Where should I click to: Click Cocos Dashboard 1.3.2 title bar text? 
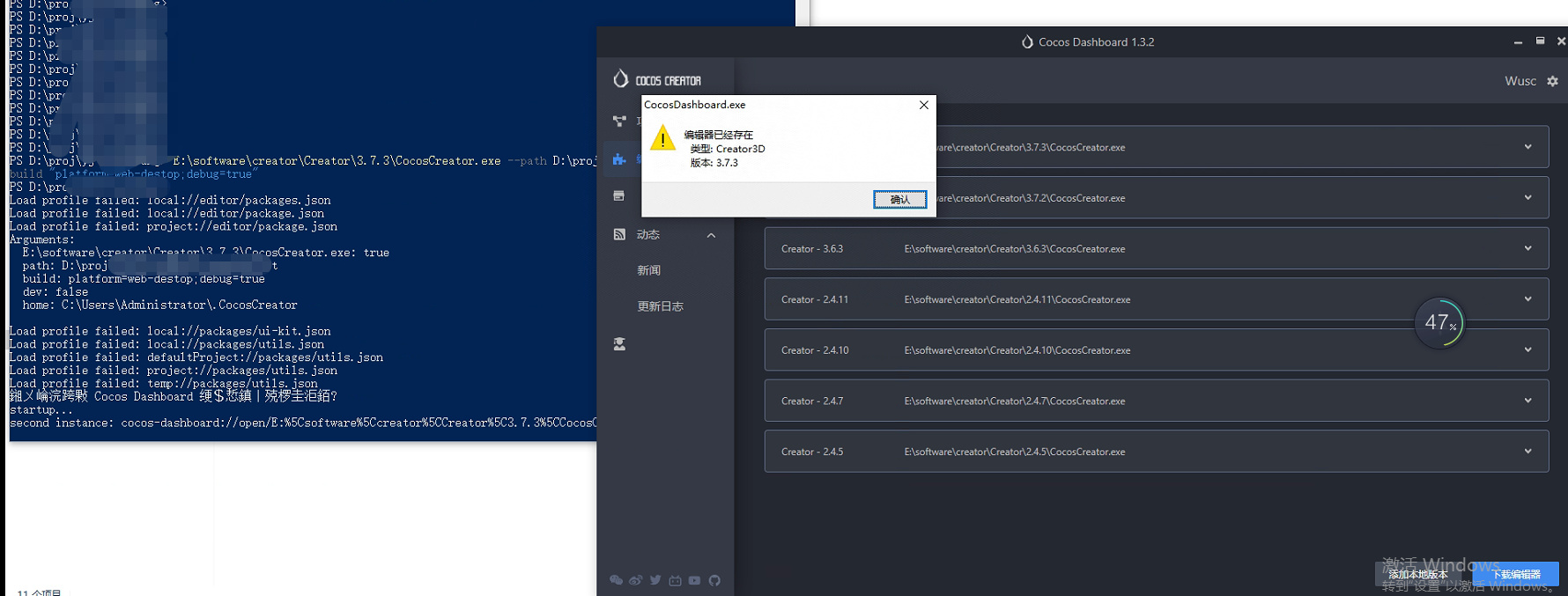pos(1096,42)
